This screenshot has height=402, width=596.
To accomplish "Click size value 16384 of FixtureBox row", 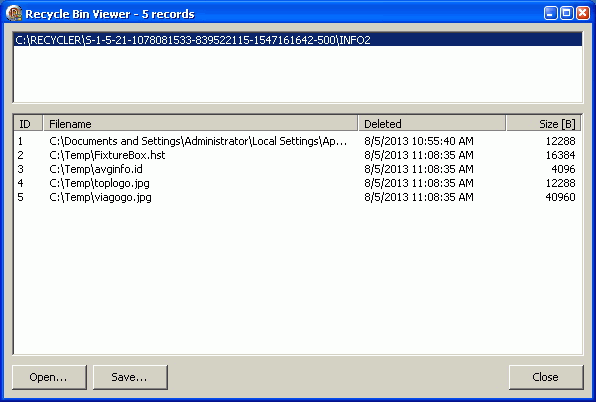I will (560, 155).
